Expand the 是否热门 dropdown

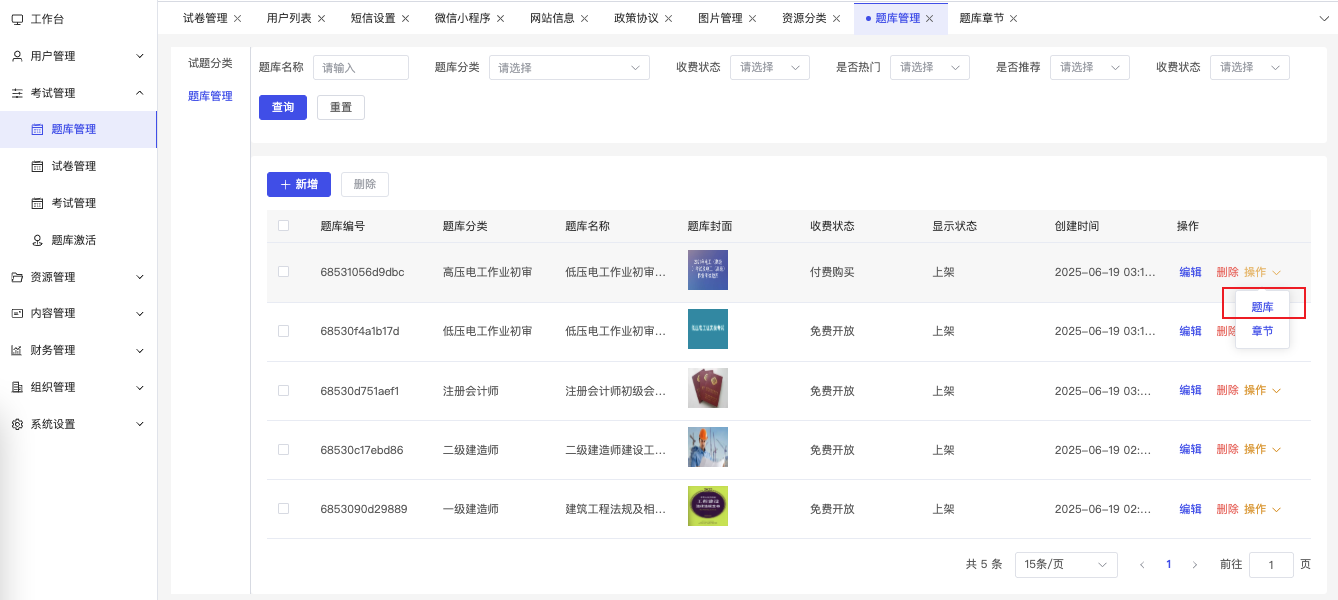(930, 67)
